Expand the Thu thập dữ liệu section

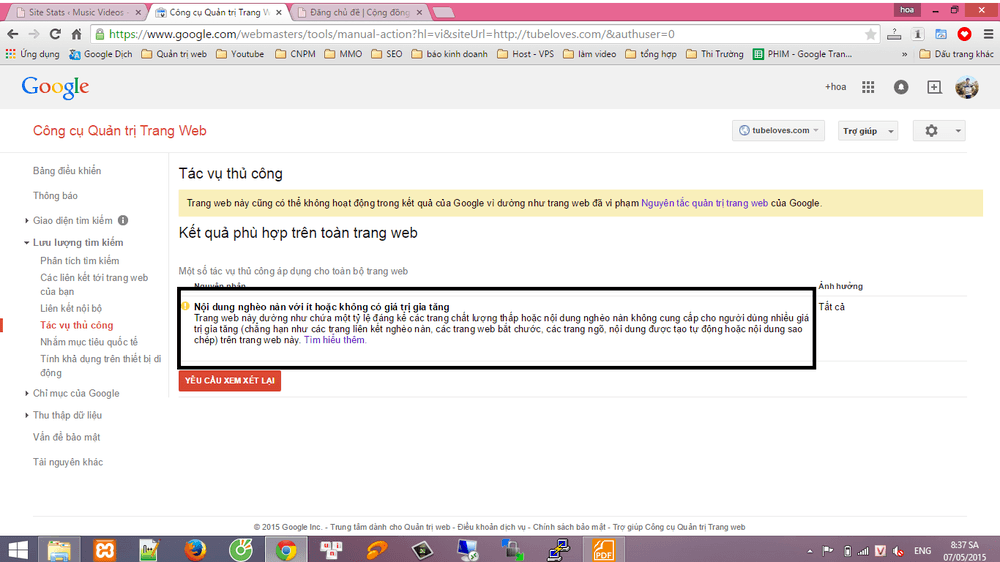(27, 415)
